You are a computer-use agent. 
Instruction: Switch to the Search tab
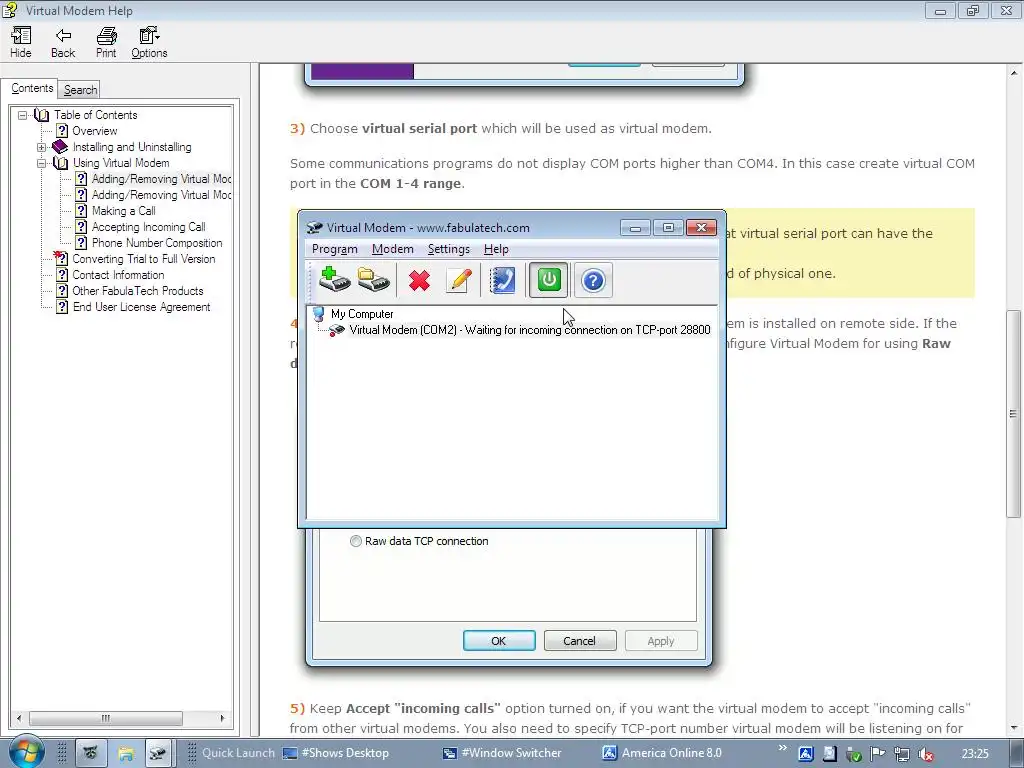(x=80, y=90)
